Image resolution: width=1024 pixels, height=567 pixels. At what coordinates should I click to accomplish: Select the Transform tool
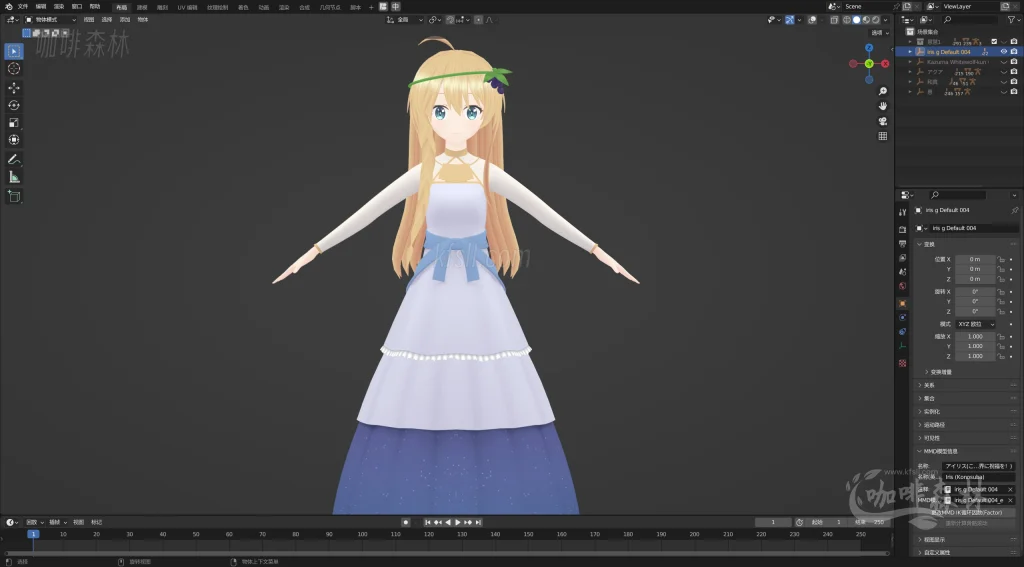click(x=14, y=140)
